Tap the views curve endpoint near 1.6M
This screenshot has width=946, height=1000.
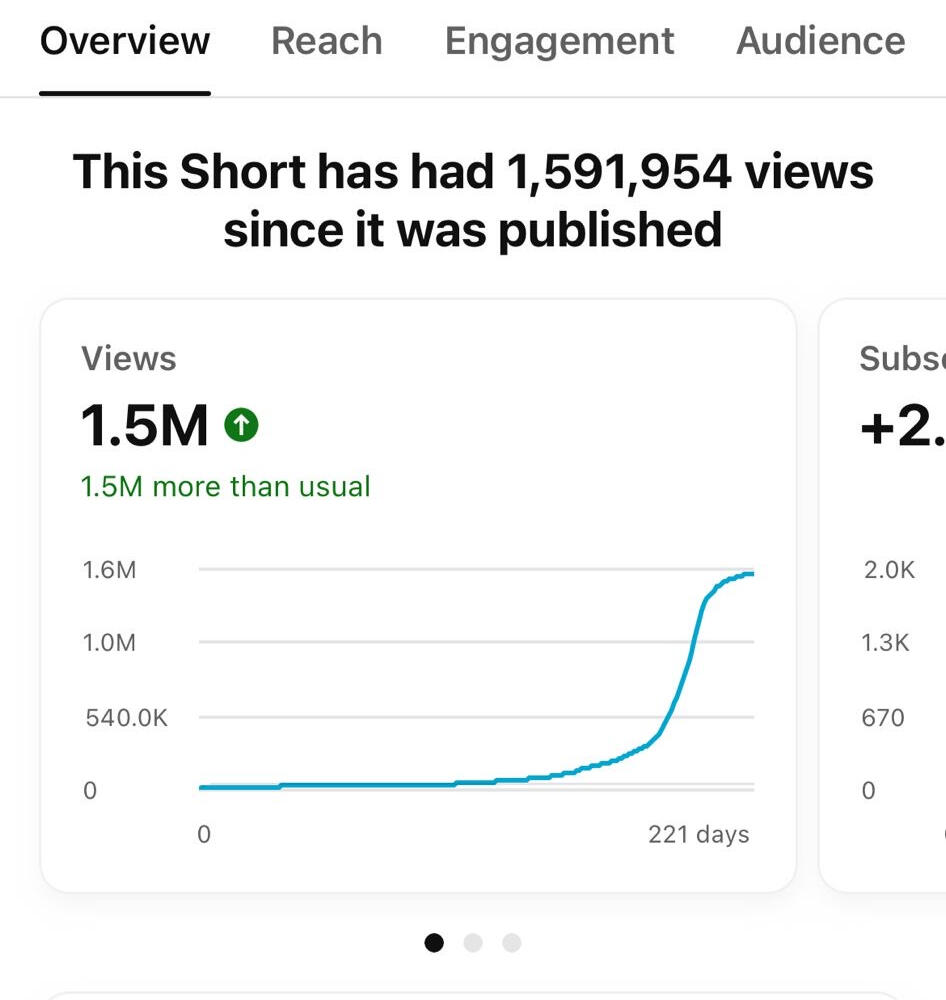pos(748,574)
